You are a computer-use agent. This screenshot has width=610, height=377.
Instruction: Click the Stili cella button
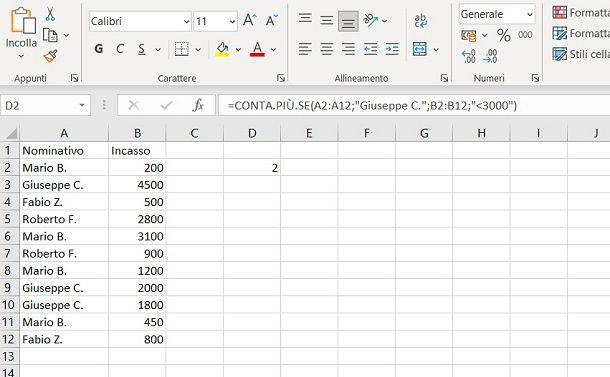tap(581, 54)
